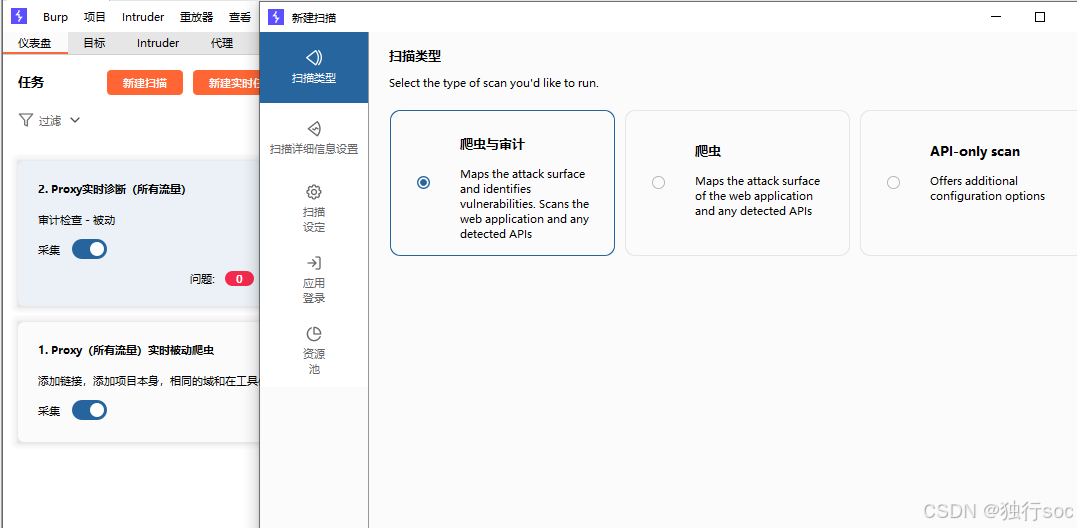Open the Burp menu
Screen dimensions: 1077x528
pos(56,17)
